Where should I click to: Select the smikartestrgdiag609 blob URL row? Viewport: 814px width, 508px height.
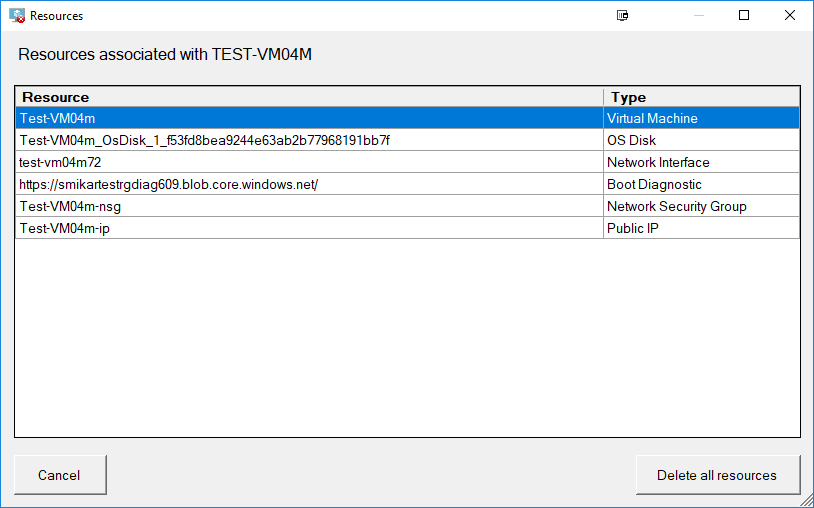pyautogui.click(x=408, y=184)
